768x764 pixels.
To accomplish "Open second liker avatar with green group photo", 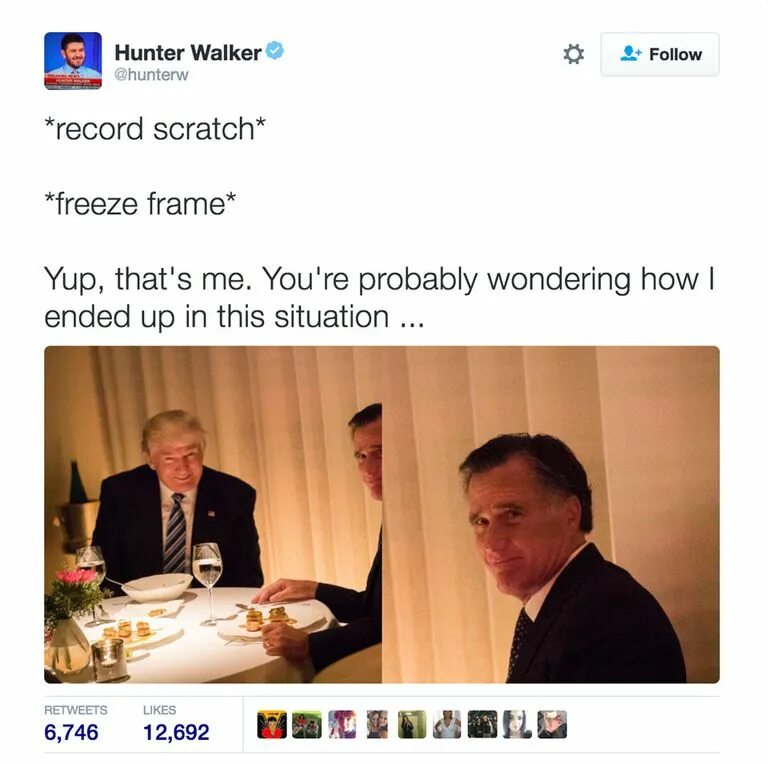I will 307,724.
